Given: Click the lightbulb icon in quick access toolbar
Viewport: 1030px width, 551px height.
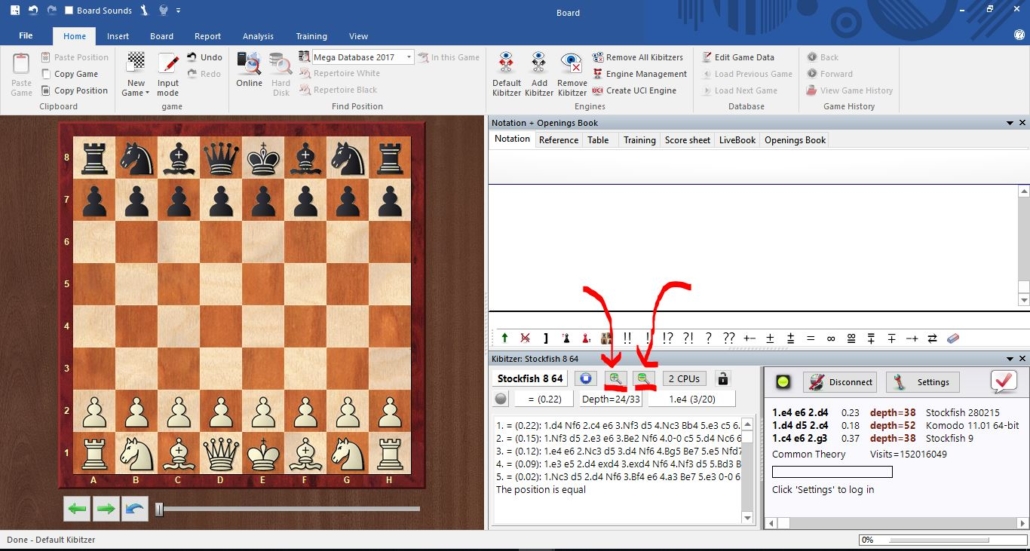Looking at the screenshot, I should 163,11.
